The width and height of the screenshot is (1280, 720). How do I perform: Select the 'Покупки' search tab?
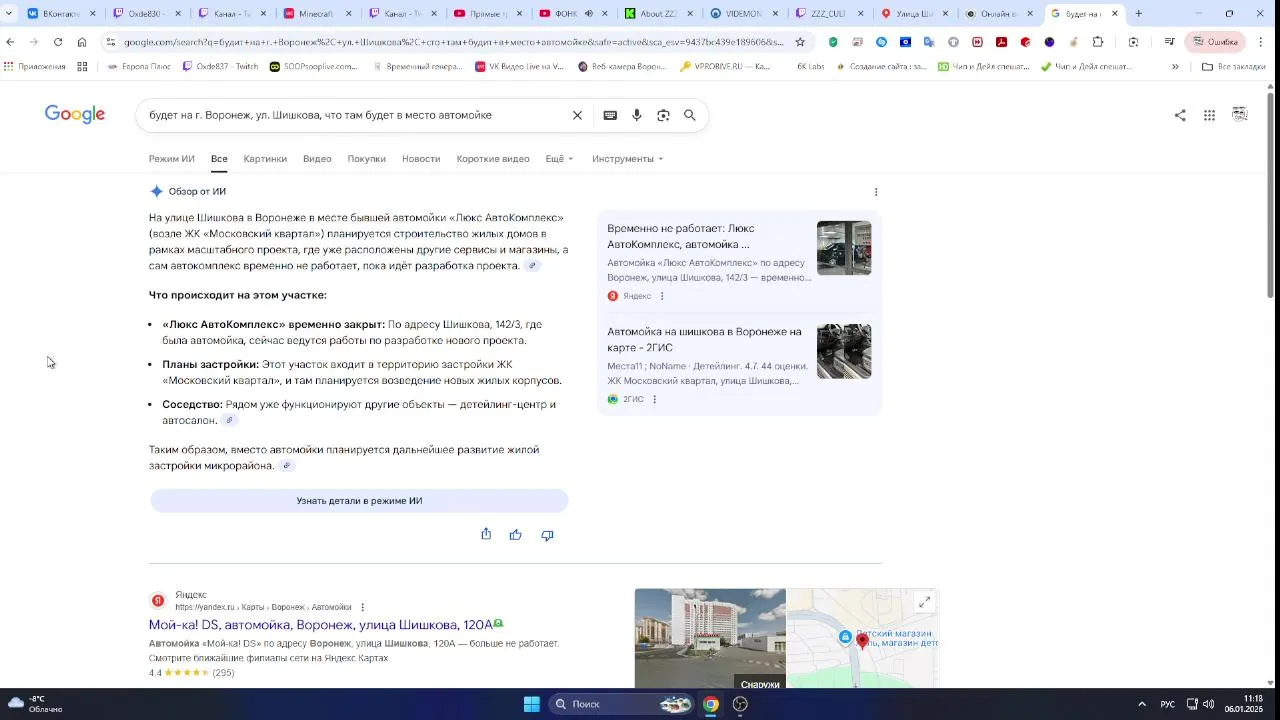tap(367, 159)
